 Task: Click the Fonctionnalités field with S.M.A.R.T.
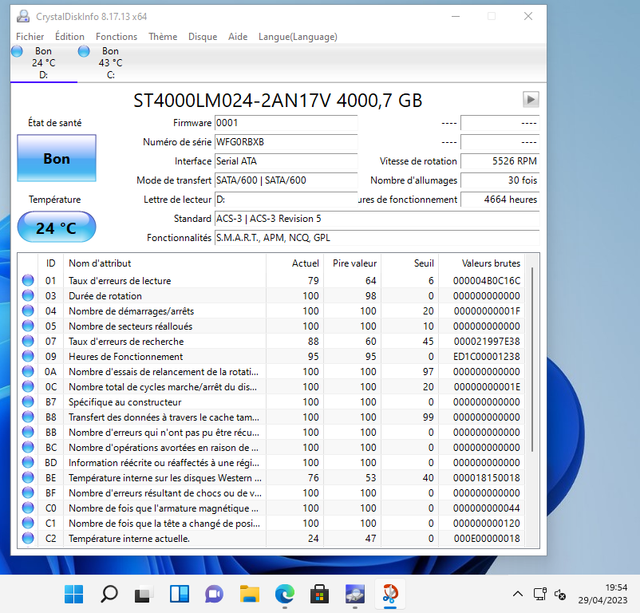[x=377, y=238]
